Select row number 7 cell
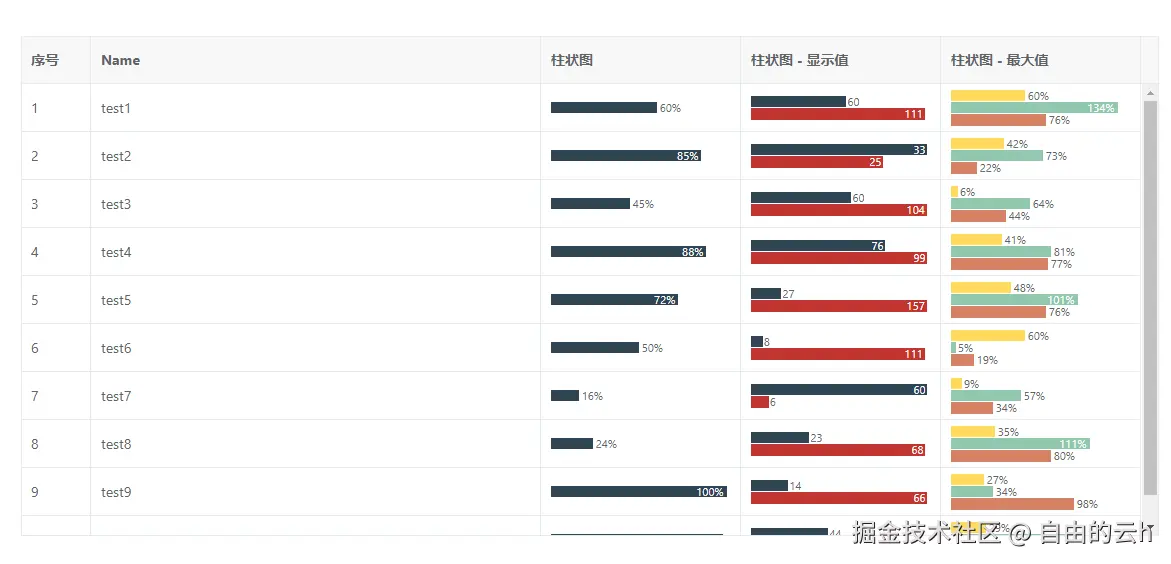The image size is (1171, 564). tap(35, 396)
